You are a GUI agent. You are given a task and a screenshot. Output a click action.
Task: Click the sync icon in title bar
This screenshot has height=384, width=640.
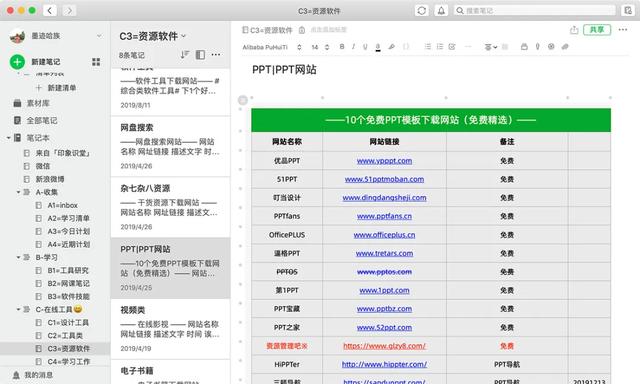coord(422,11)
